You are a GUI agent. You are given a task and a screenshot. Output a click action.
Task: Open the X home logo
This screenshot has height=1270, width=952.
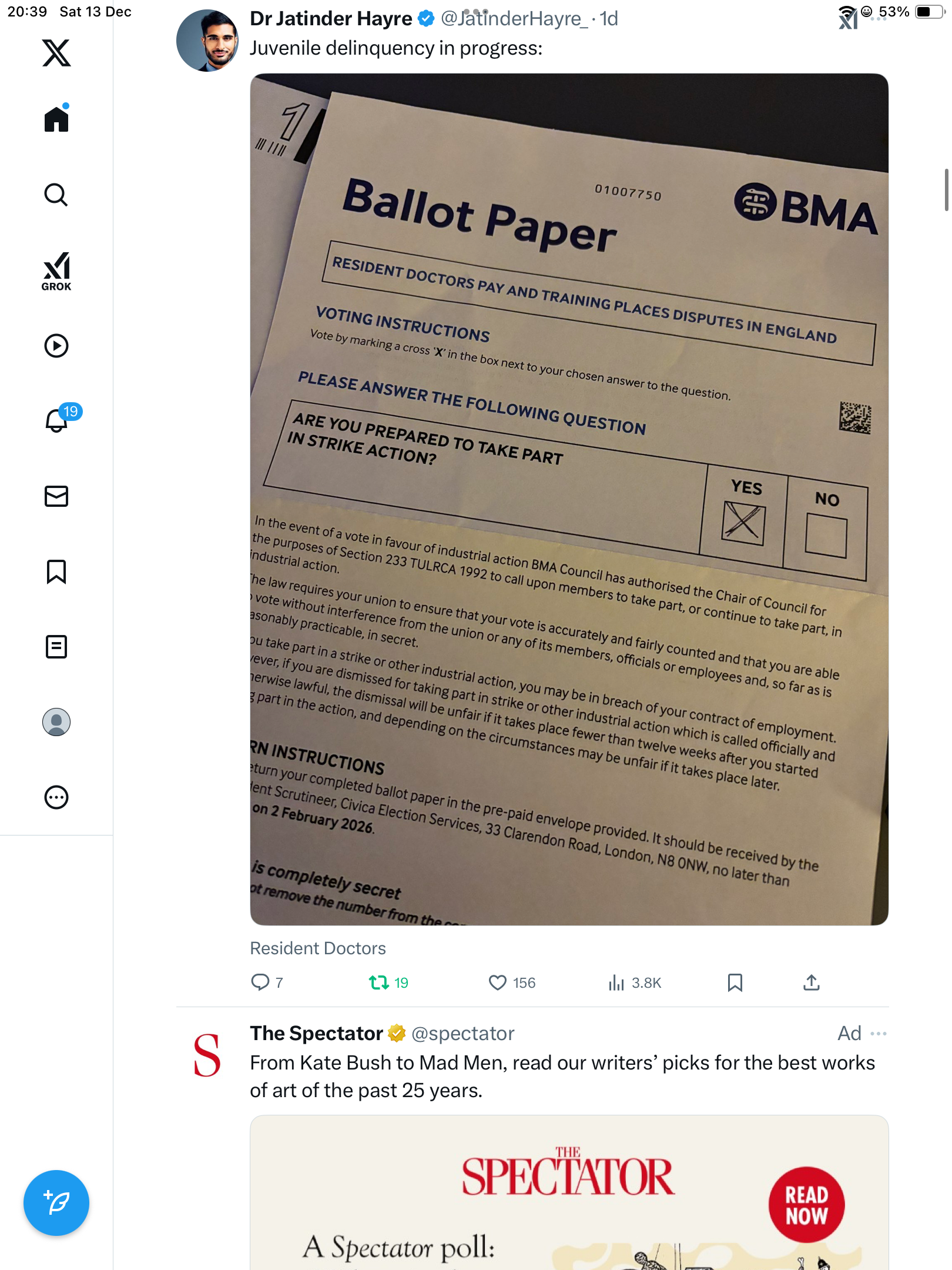click(x=56, y=53)
